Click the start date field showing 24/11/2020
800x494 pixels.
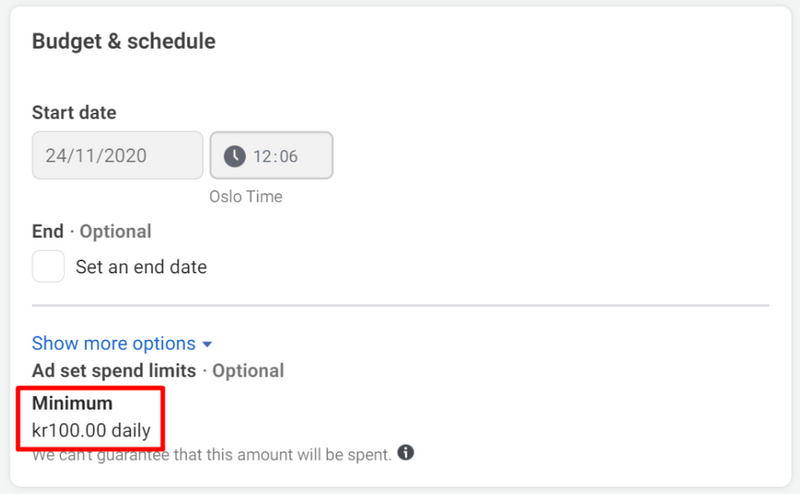(x=117, y=156)
